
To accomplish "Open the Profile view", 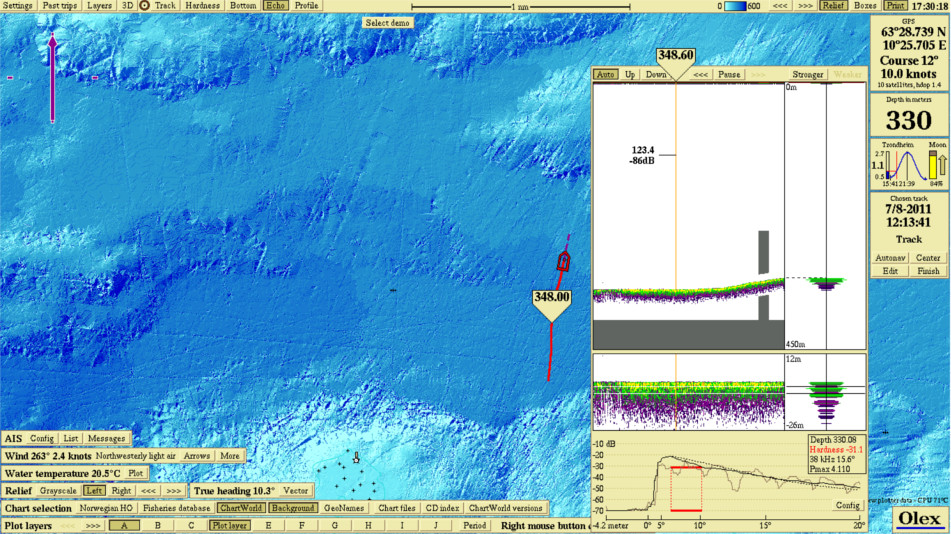I will pyautogui.click(x=306, y=5).
